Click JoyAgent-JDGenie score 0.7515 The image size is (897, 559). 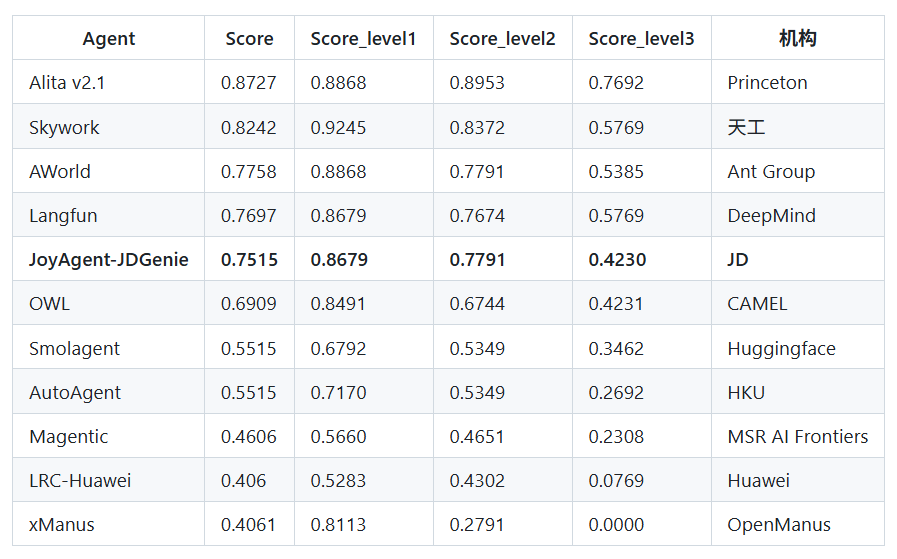point(249,259)
